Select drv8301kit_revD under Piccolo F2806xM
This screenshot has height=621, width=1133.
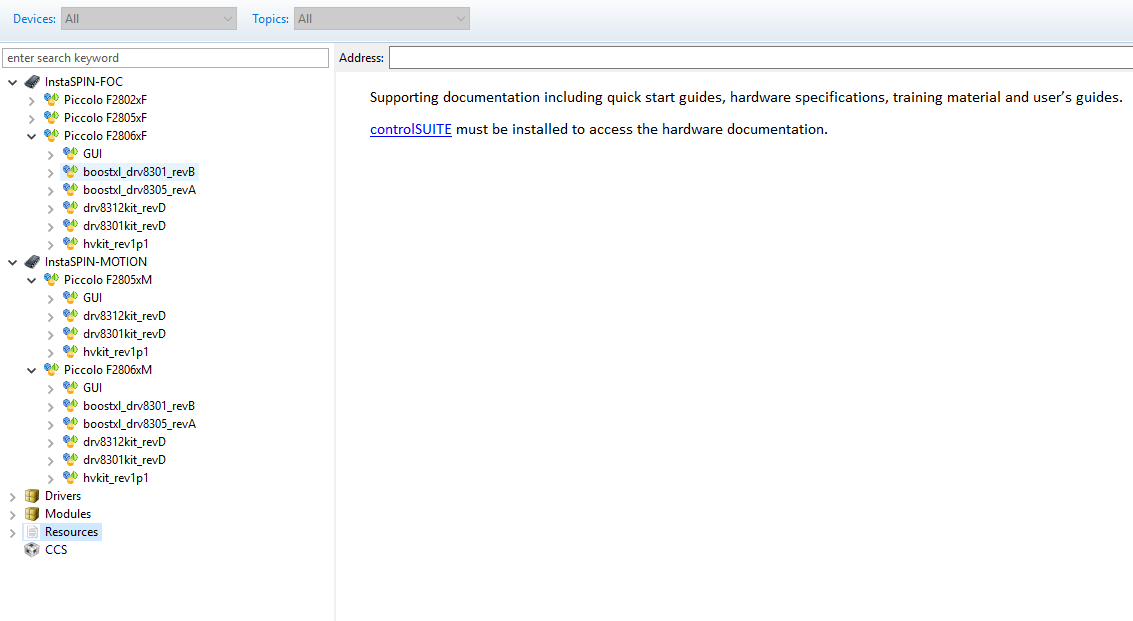pos(124,460)
